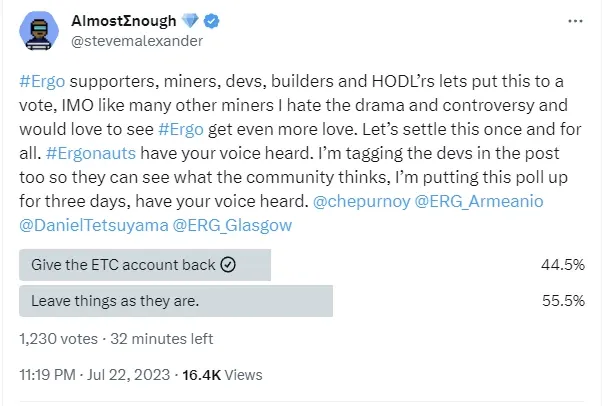The image size is (606, 406).
Task: Open the AlmostΣnough profile avatar
Action: pyautogui.click(x=39, y=31)
